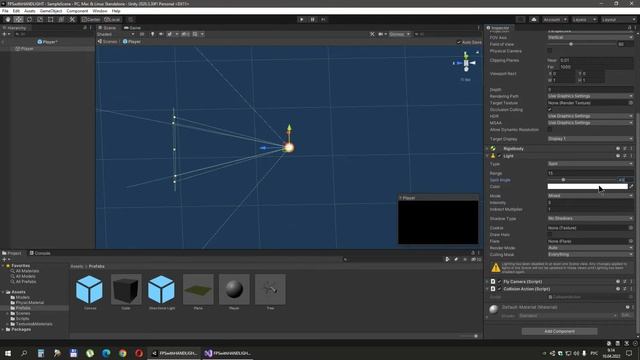Open the GameObject menu
The image size is (640, 360).
[51, 11]
